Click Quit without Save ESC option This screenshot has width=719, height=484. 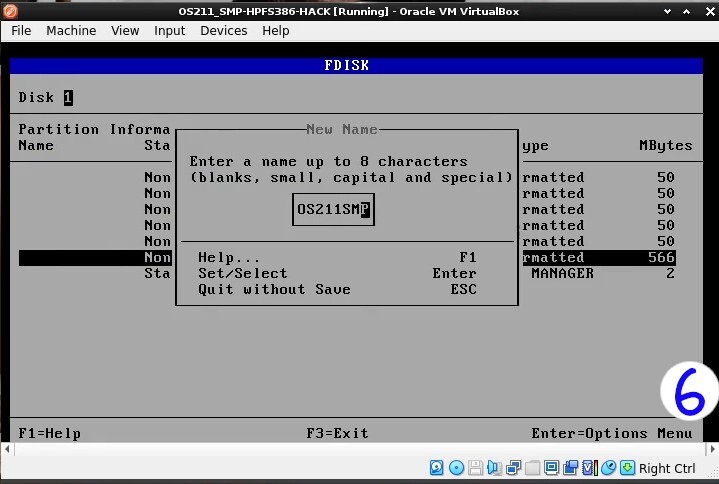[337, 290]
